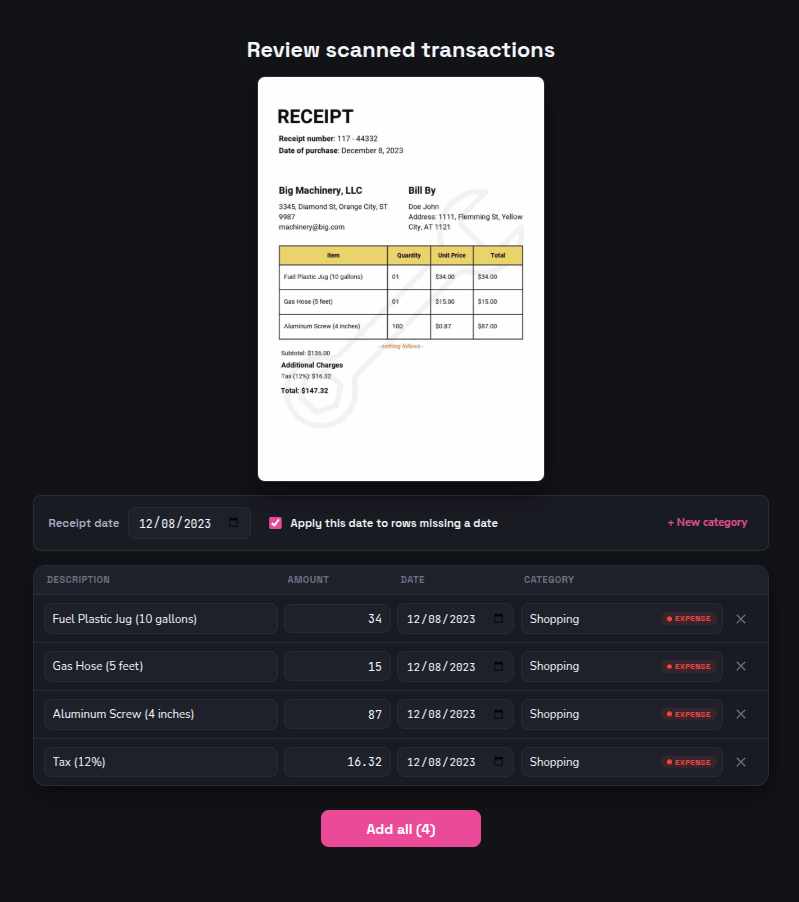
Task: Click the Review scanned transactions heading
Action: (401, 50)
